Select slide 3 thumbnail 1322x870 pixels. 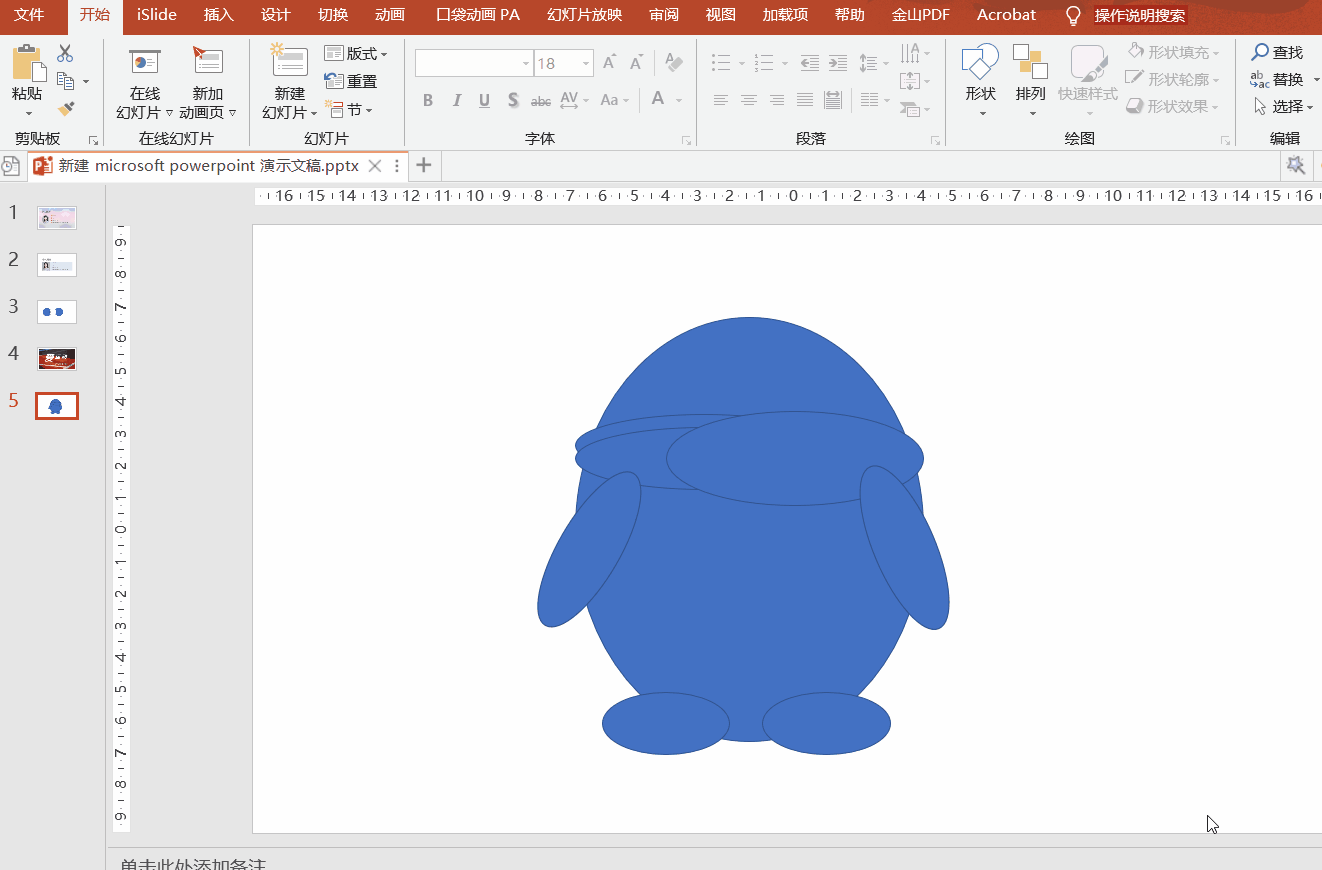[57, 312]
